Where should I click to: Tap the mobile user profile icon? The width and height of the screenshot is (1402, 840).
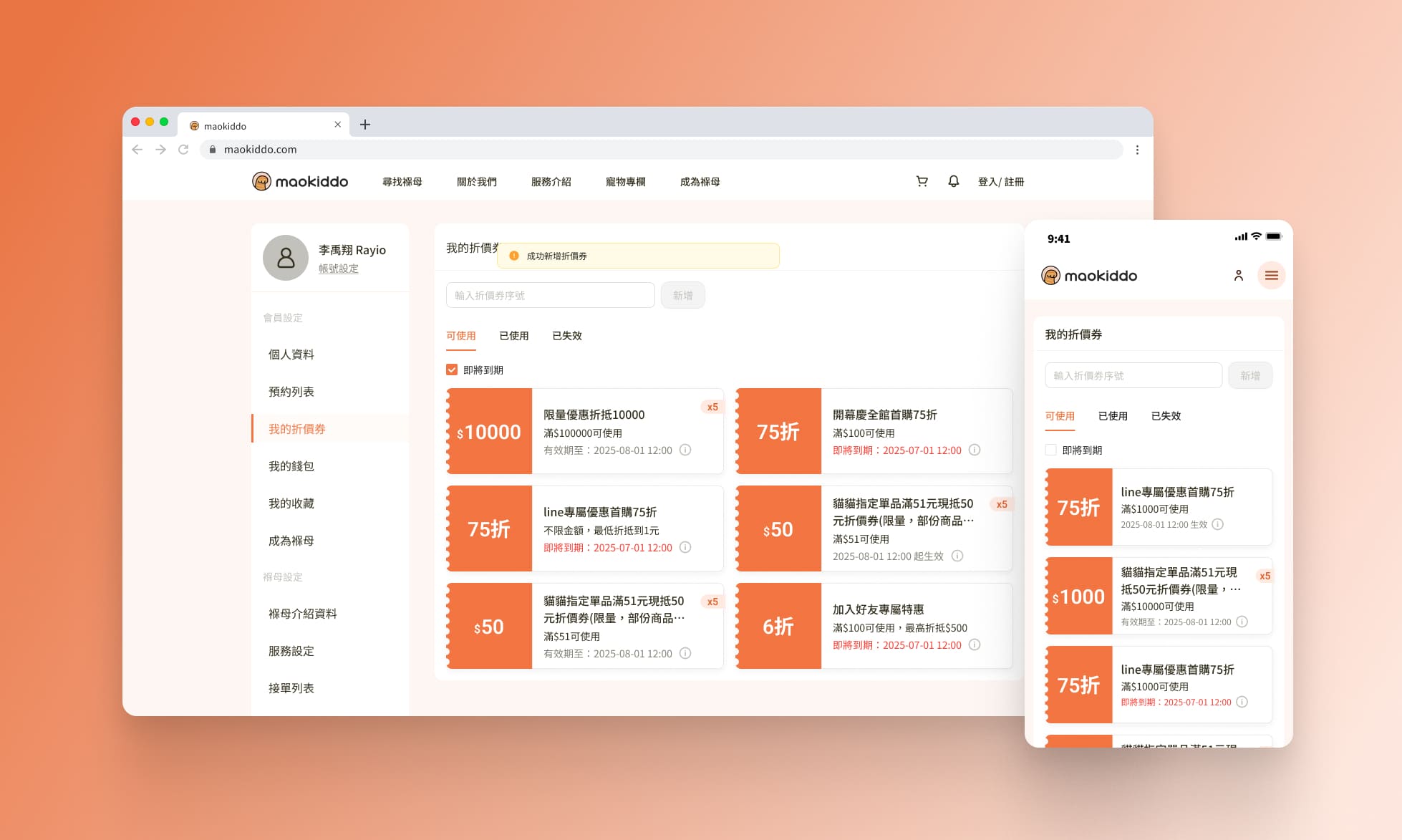pos(1238,275)
